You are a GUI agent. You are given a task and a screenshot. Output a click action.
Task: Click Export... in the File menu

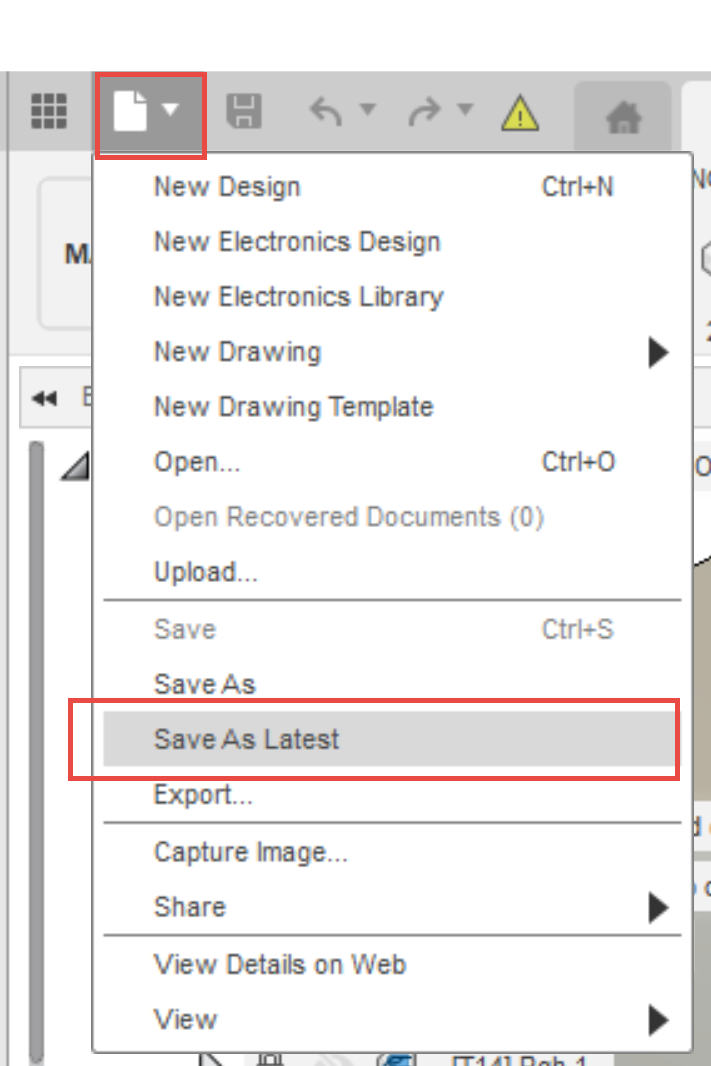pyautogui.click(x=203, y=796)
